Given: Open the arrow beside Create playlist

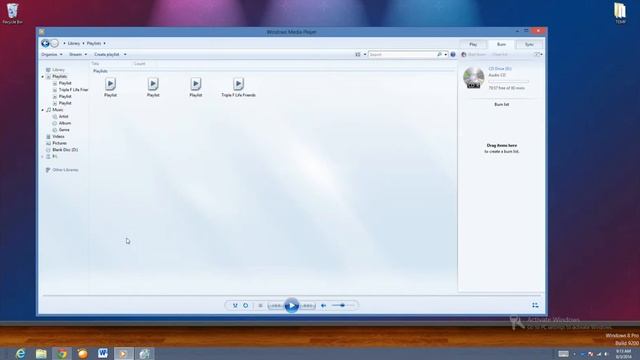Looking at the screenshot, I should [x=125, y=54].
